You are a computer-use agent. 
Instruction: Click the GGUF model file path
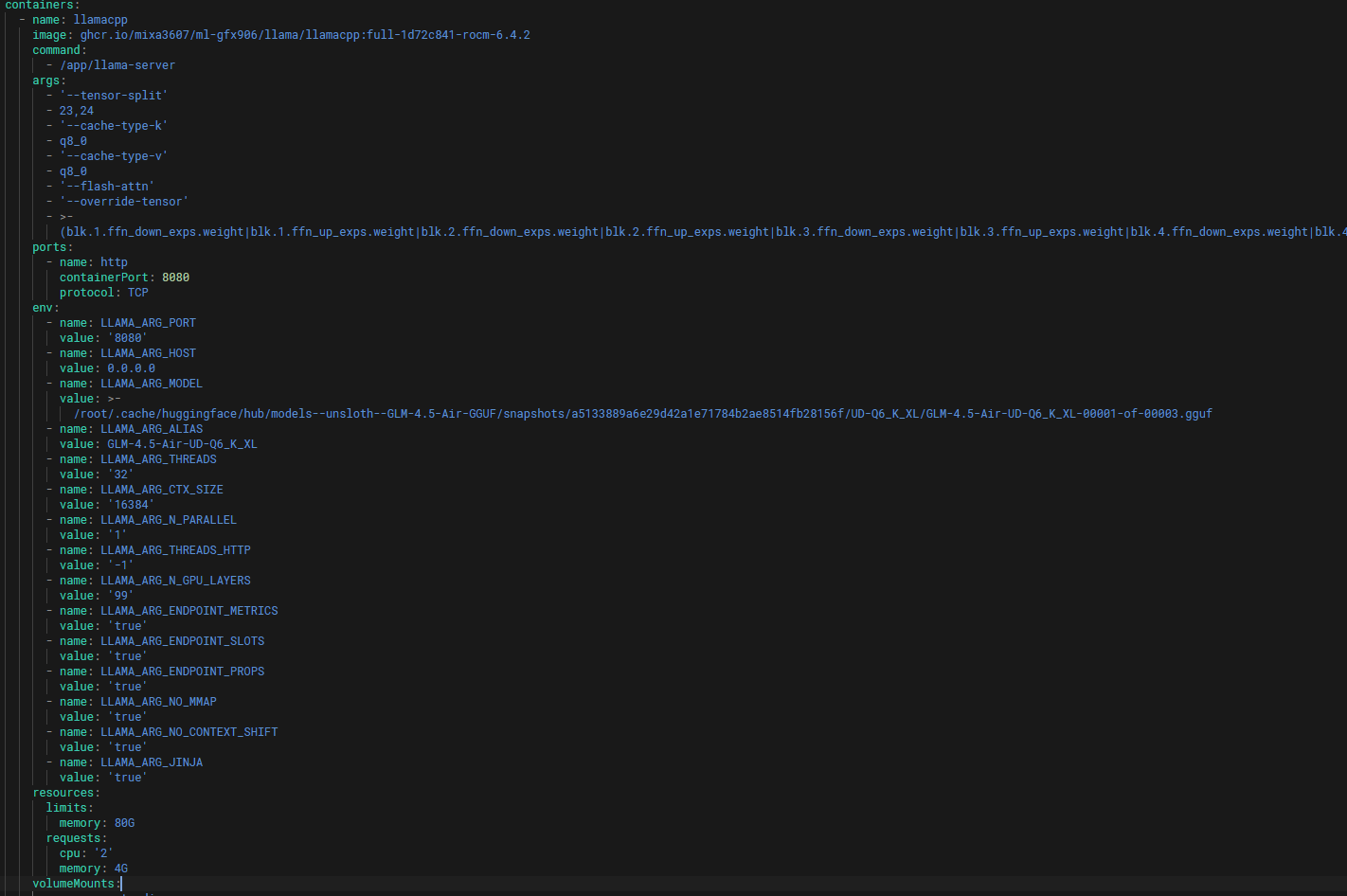click(x=642, y=414)
